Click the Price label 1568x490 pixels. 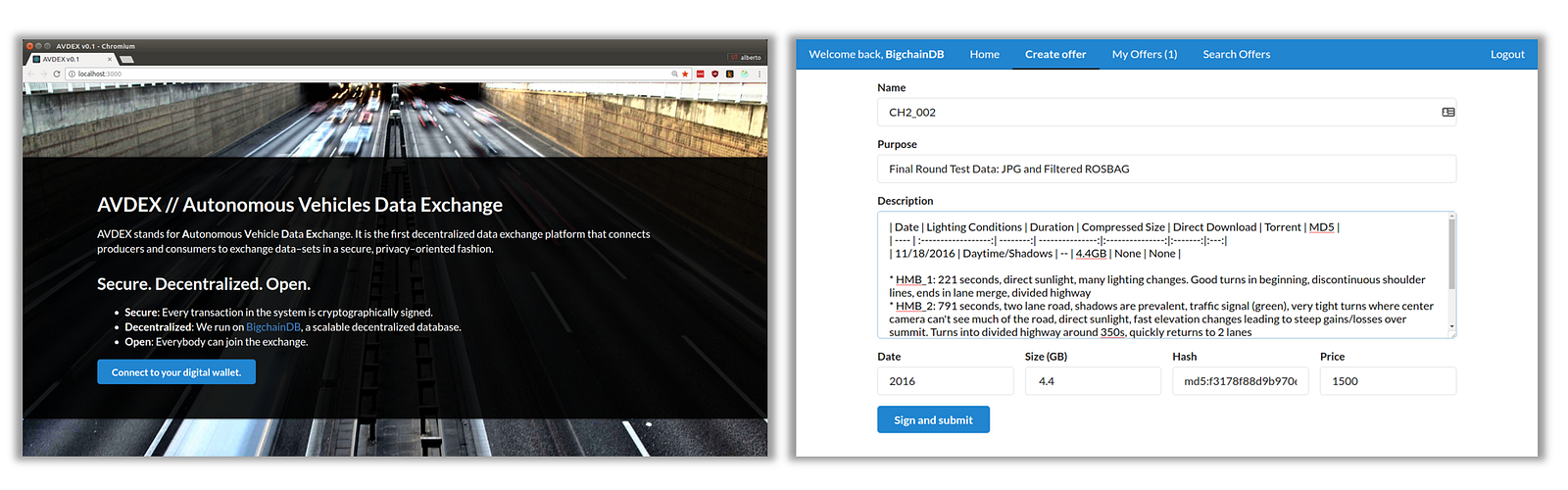tap(1333, 357)
